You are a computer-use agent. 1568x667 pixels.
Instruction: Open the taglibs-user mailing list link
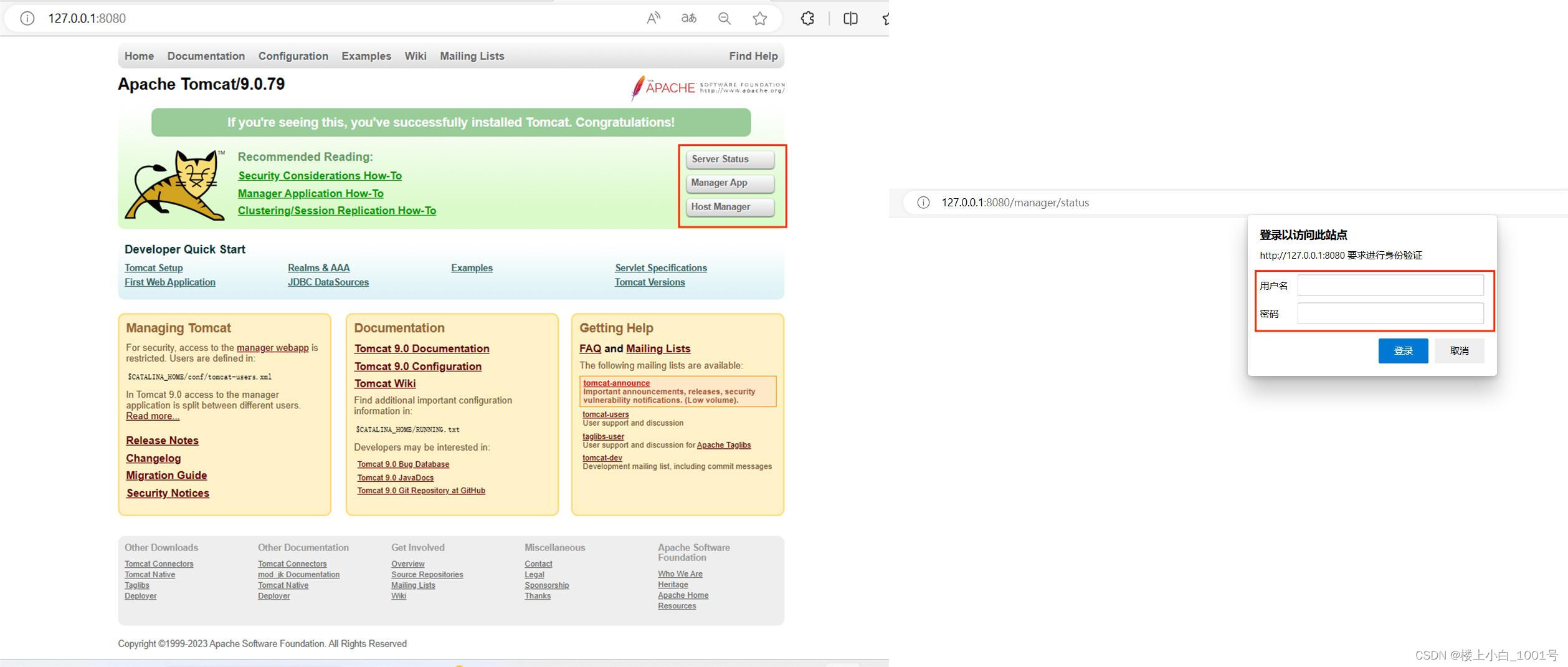(603, 437)
